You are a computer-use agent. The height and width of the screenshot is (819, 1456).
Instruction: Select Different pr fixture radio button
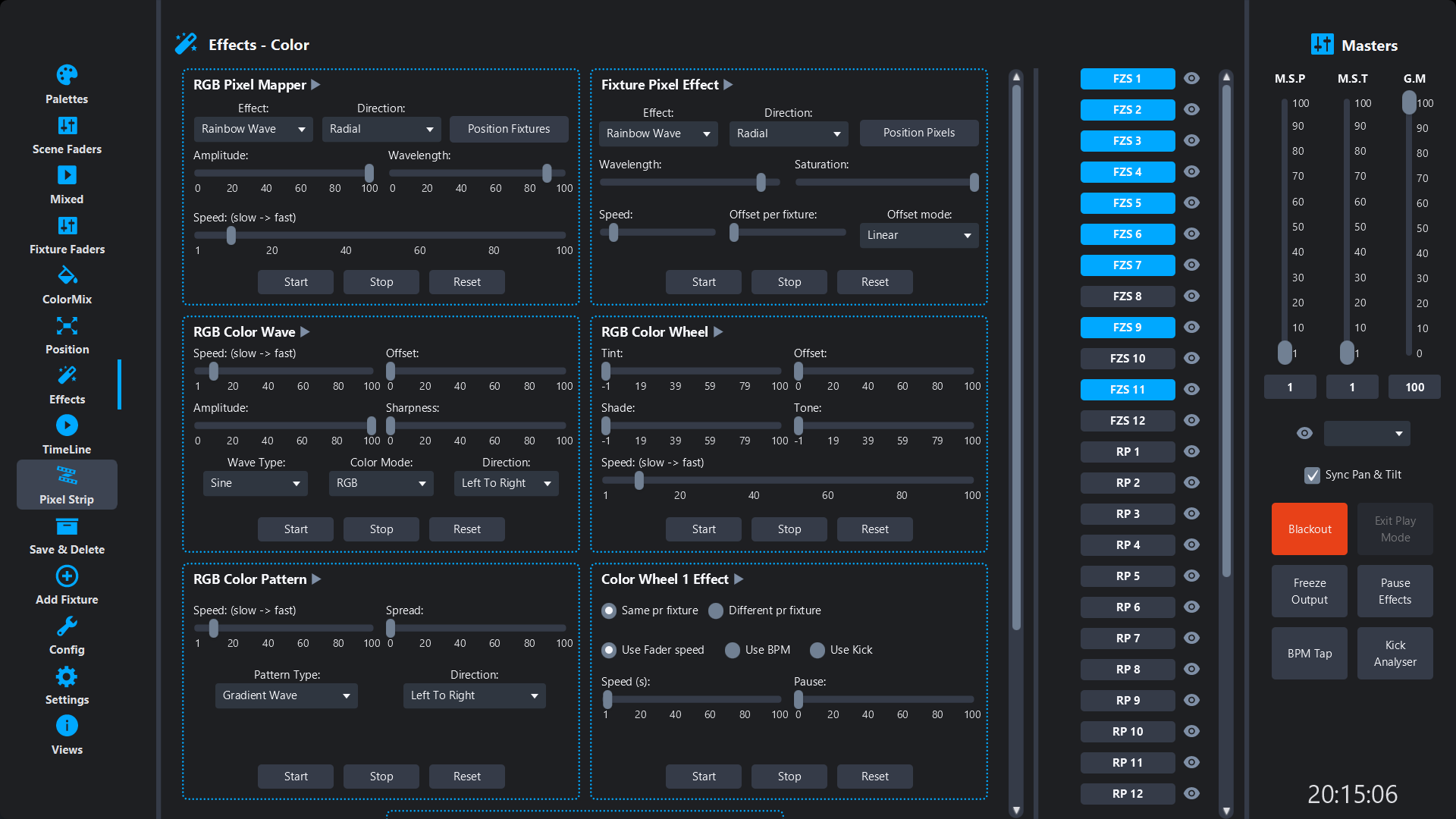(x=715, y=611)
